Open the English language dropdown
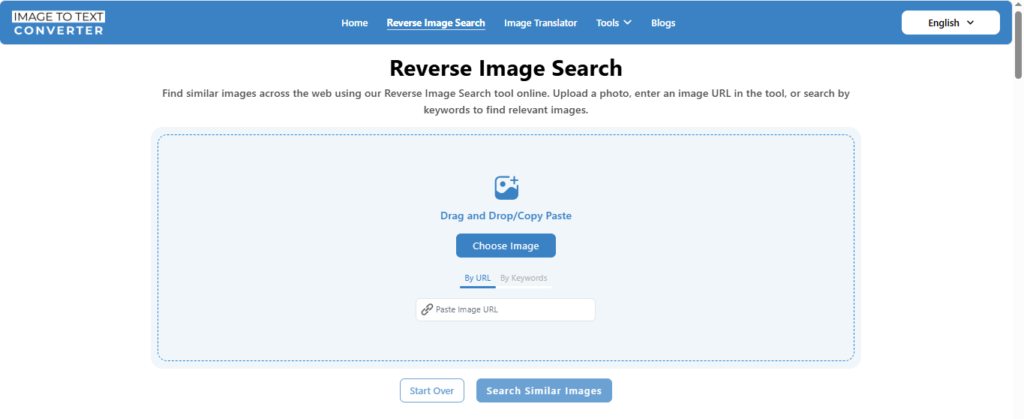Screen dimensions: 1024x419 [x=949, y=23]
